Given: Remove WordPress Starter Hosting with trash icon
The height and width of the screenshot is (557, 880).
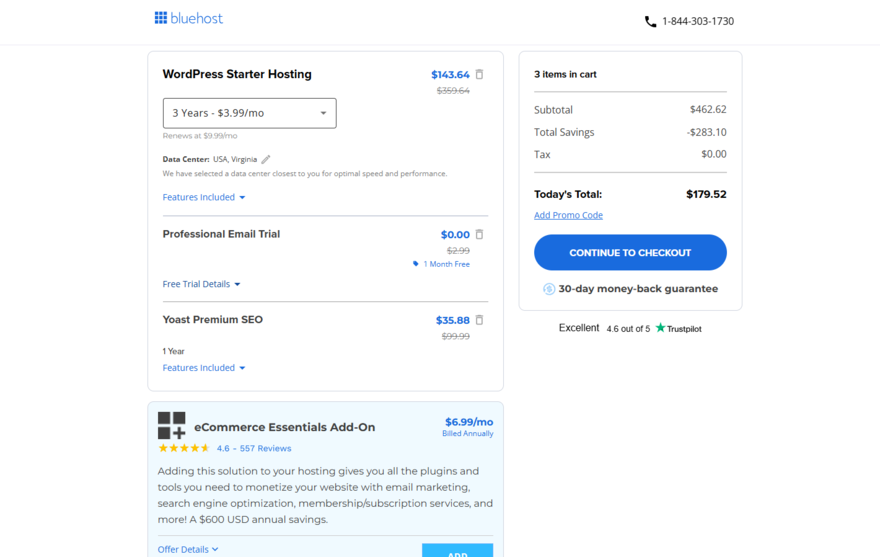Looking at the screenshot, I should point(479,74).
